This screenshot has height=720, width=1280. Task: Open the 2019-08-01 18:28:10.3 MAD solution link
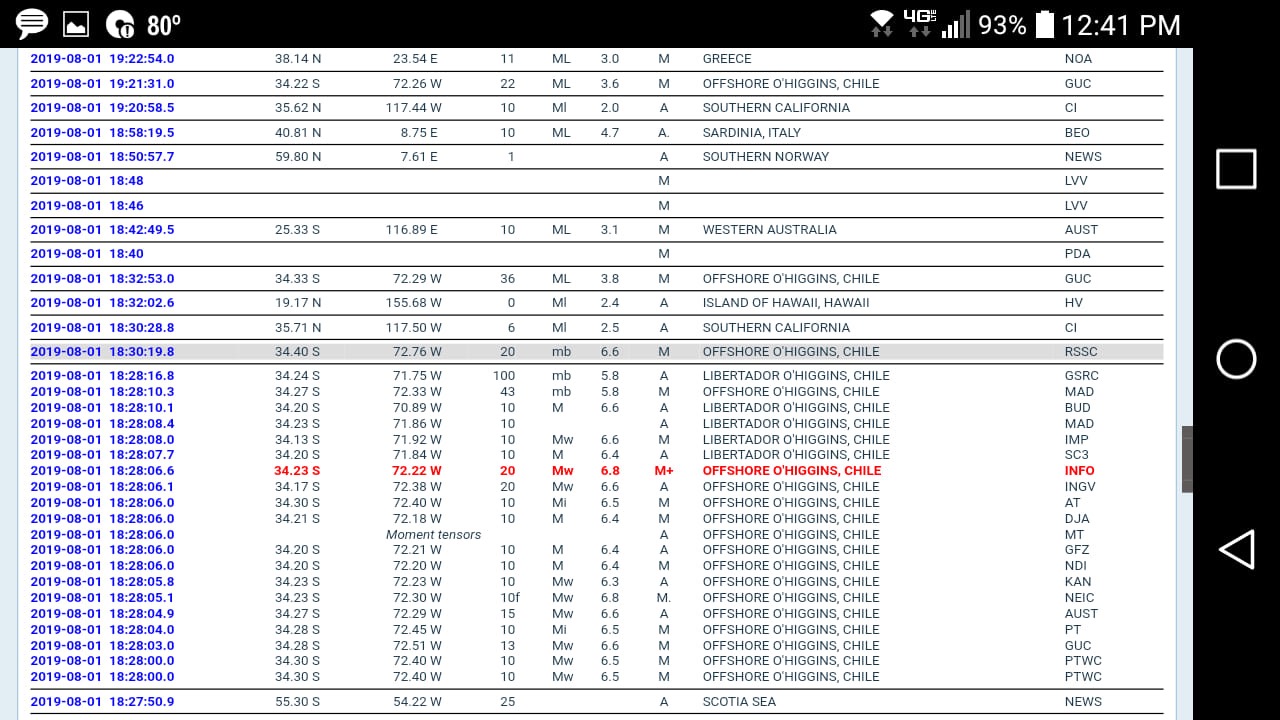[x=102, y=392]
